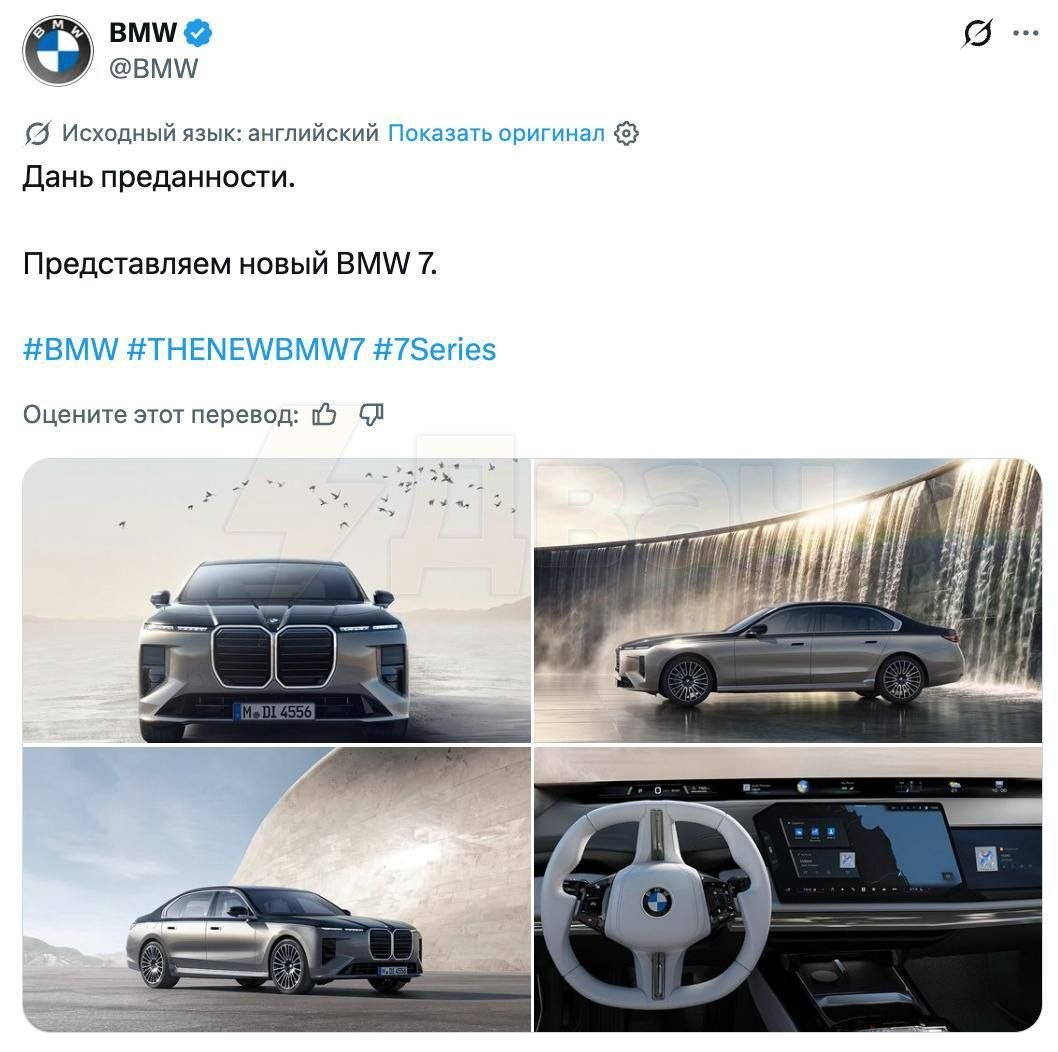Click the BMW account display name
The image size is (1058, 1052).
[143, 32]
